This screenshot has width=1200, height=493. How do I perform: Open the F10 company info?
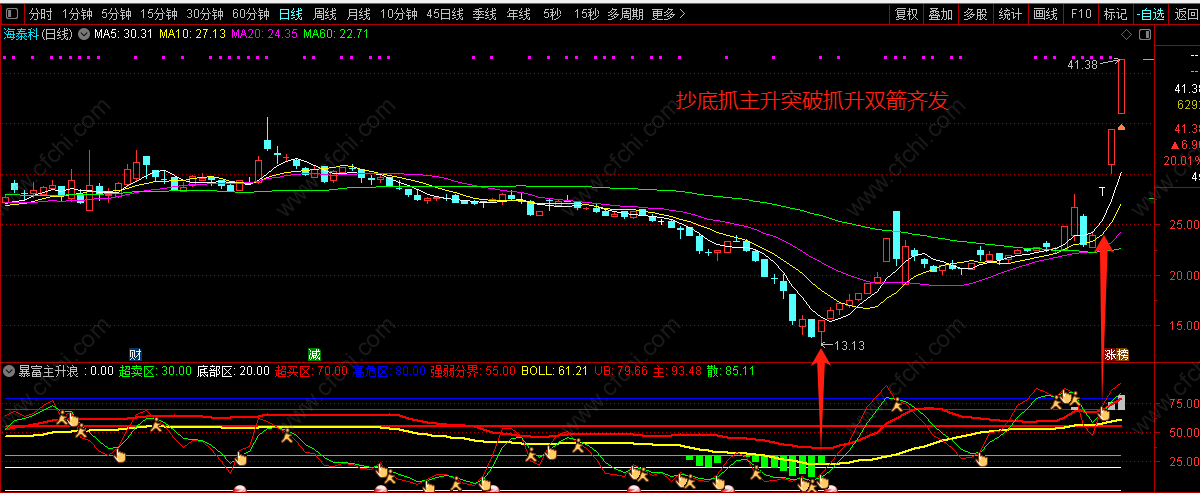(x=1080, y=14)
